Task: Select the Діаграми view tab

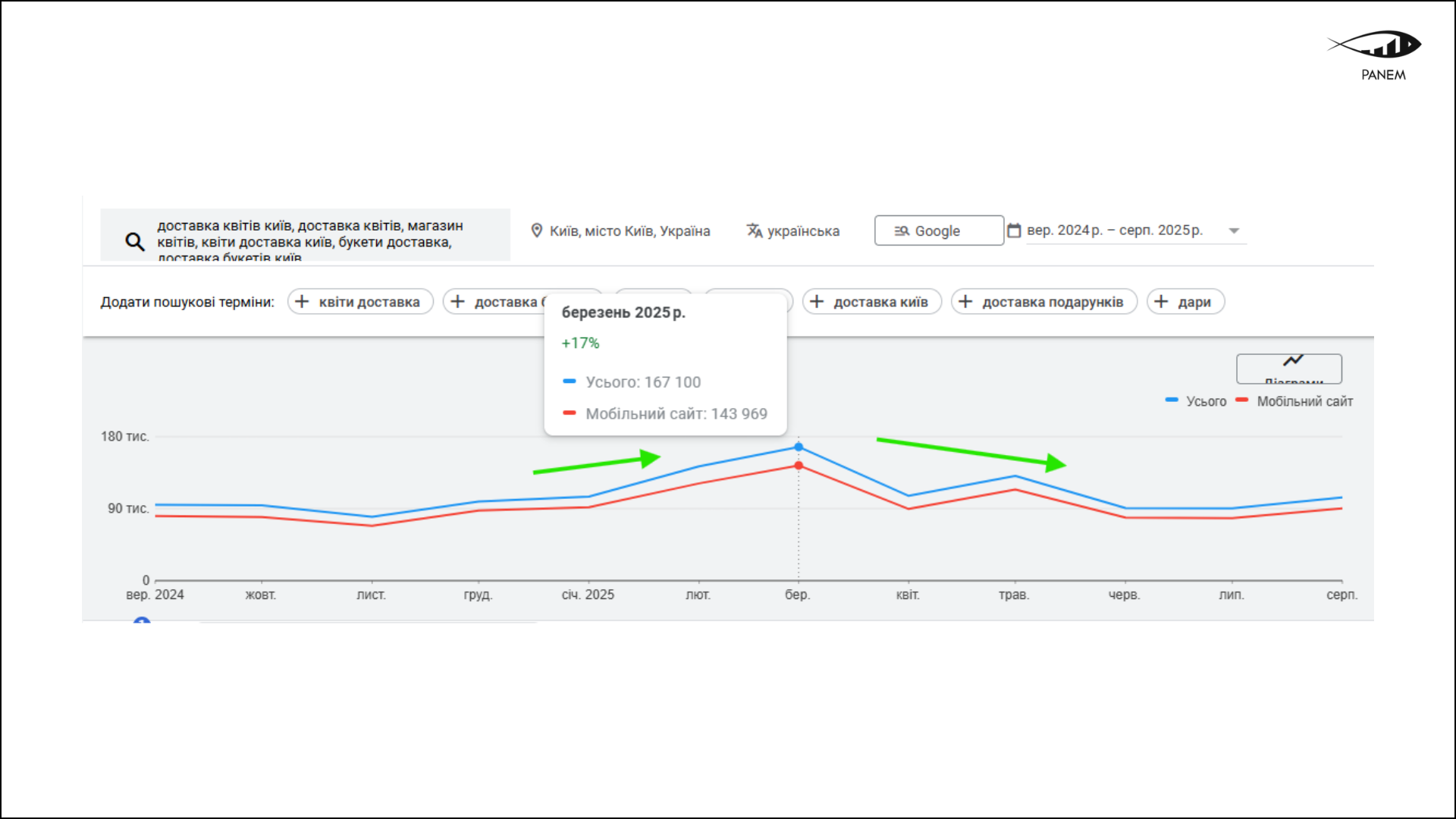Action: tap(1289, 369)
